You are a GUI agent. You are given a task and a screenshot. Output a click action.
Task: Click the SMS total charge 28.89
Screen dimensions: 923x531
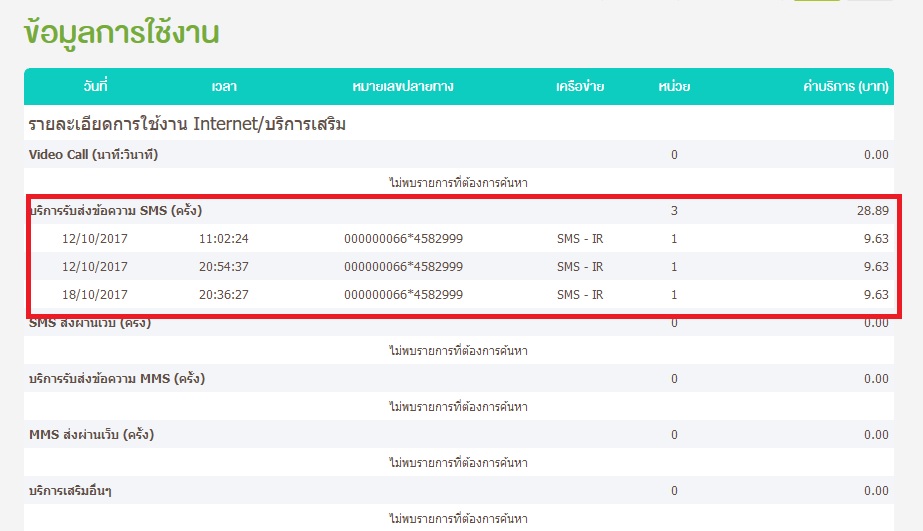tap(872, 210)
